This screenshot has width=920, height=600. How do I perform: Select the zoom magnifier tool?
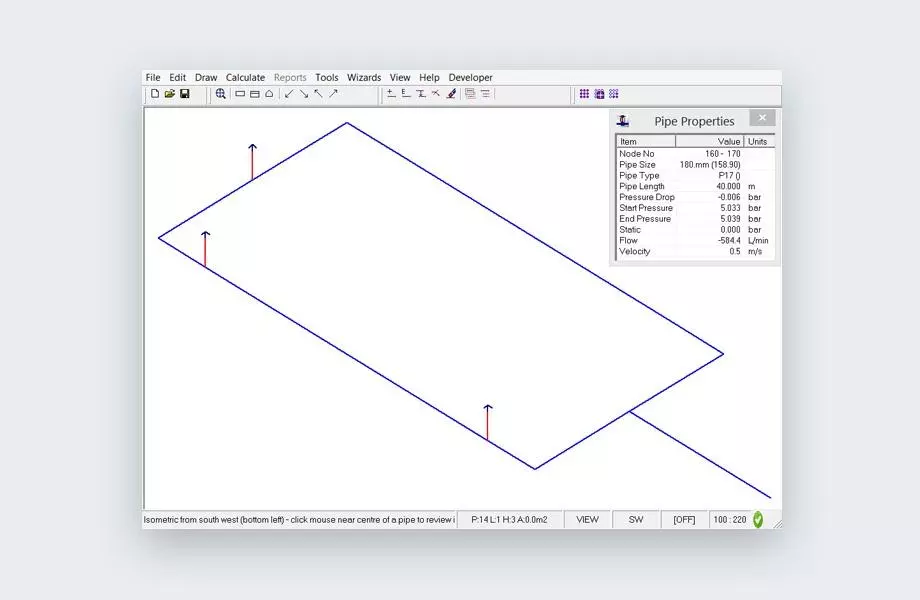[x=221, y=94]
